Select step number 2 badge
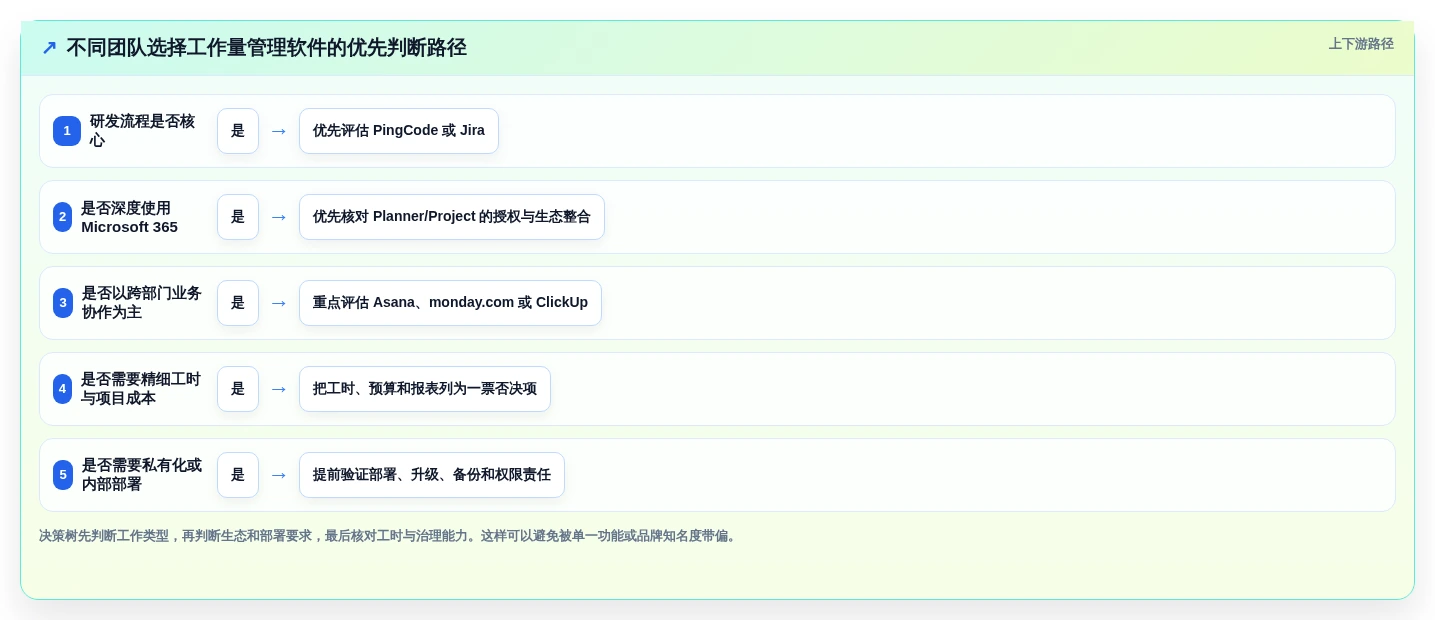 pyautogui.click(x=63, y=217)
